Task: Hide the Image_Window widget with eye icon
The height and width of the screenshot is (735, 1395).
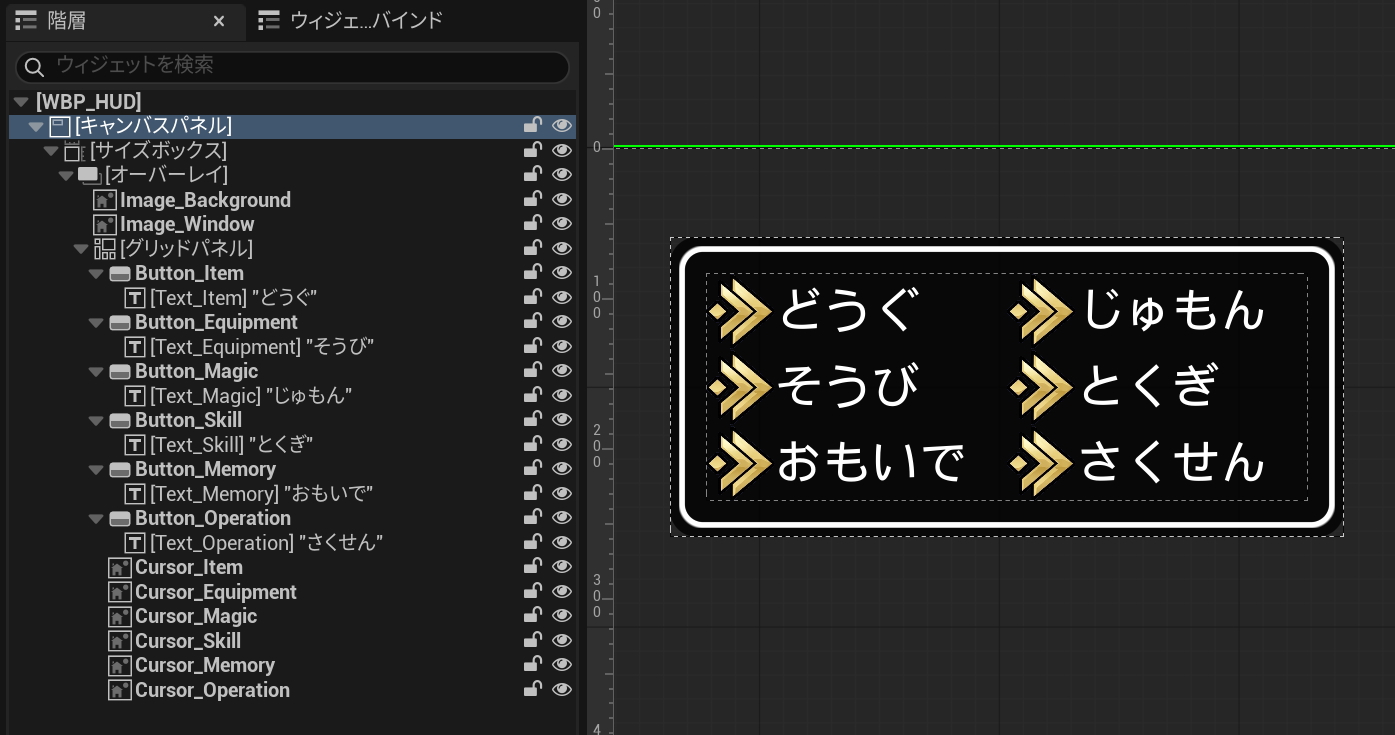Action: pos(562,224)
